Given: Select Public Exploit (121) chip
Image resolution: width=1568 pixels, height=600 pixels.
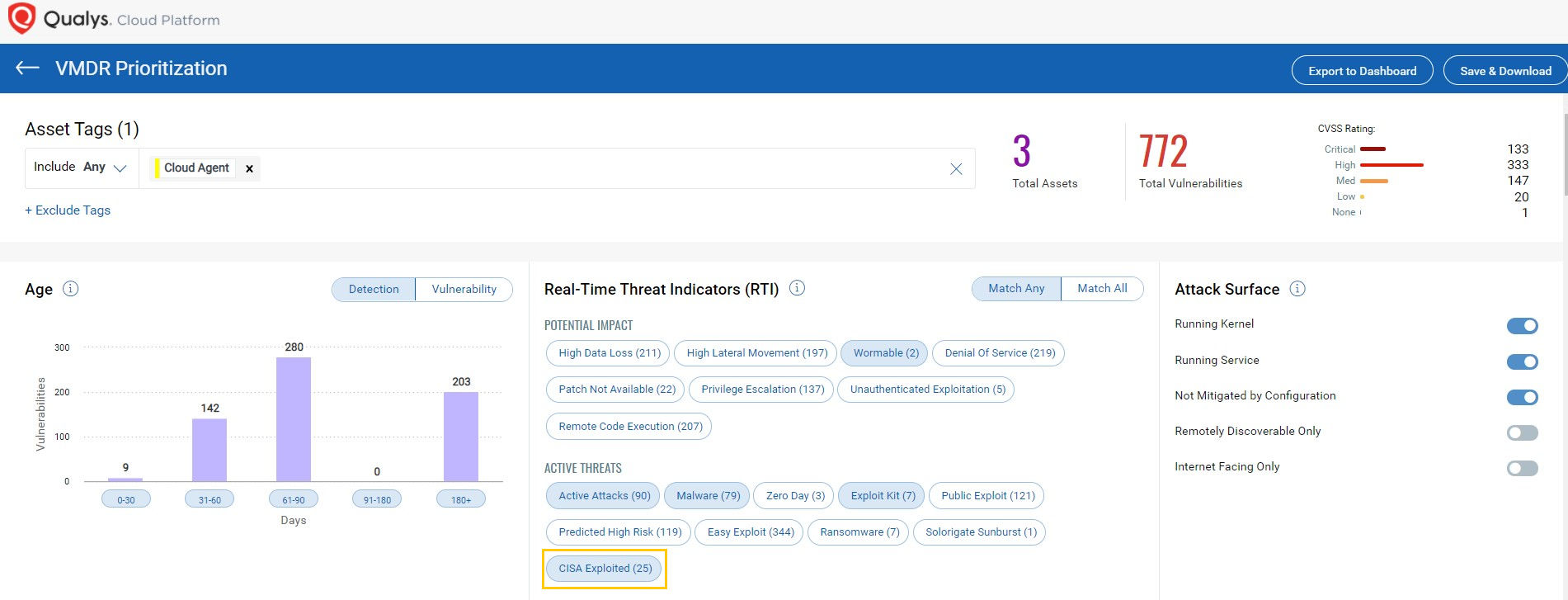Looking at the screenshot, I should tap(987, 496).
